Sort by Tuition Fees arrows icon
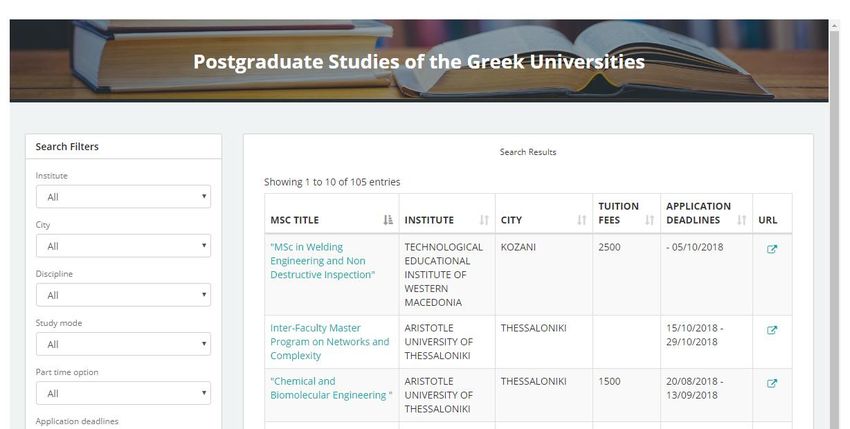The width and height of the screenshot is (850, 429). (649, 220)
